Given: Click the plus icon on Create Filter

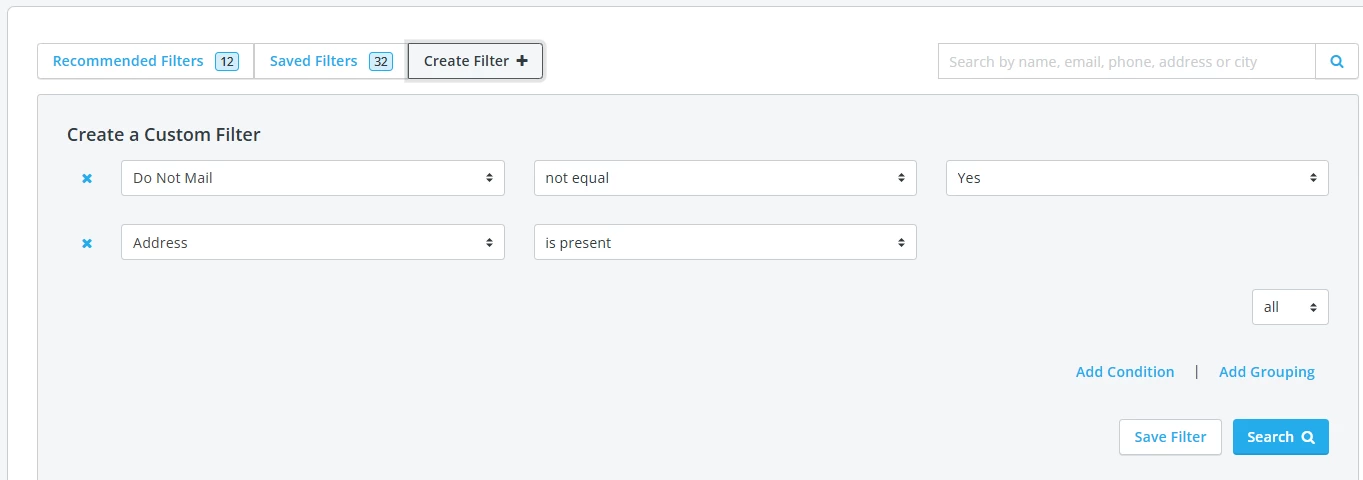Looking at the screenshot, I should 522,61.
